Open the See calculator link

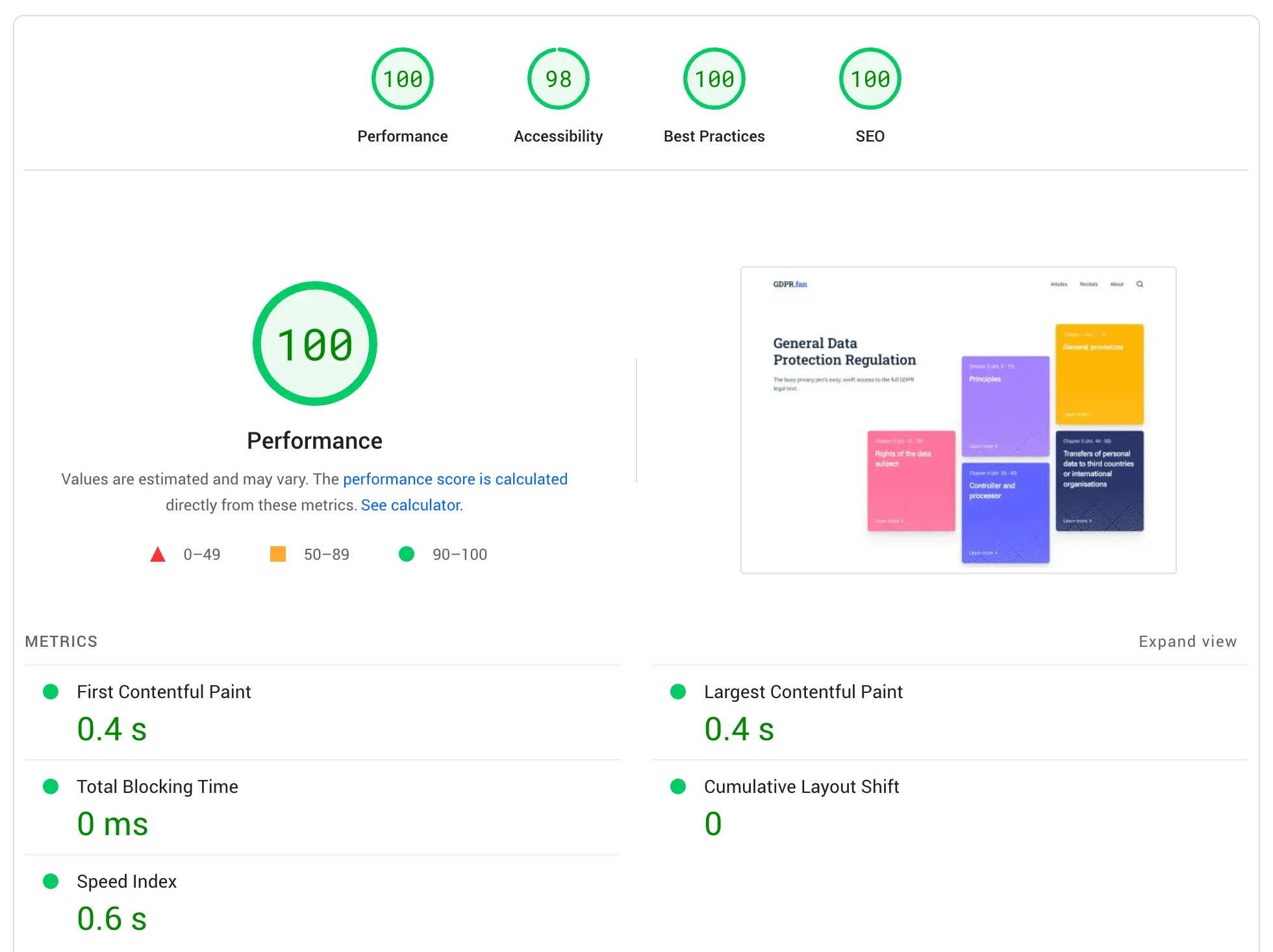coord(410,505)
